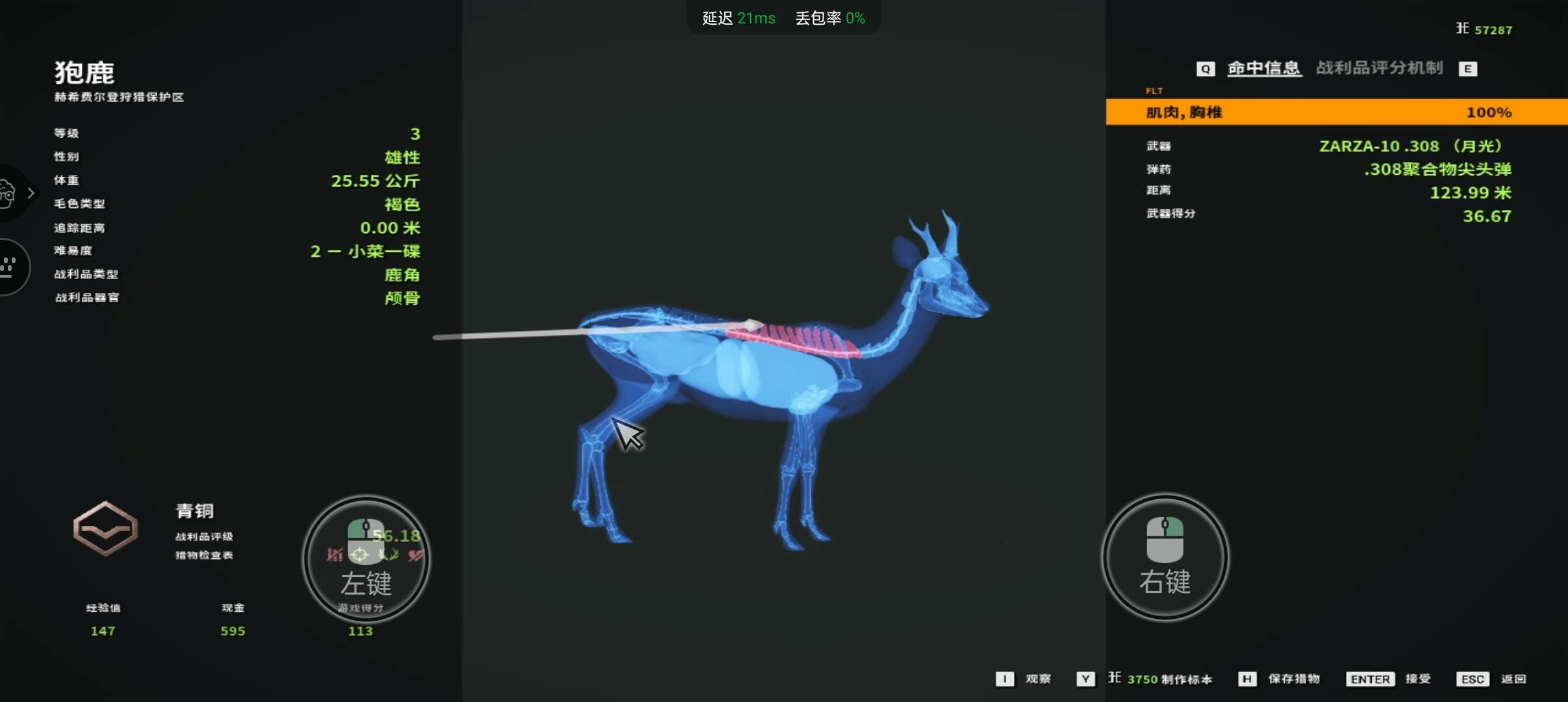Click the green crosshair accuracy icon
The width and height of the screenshot is (1568, 702).
coord(360,554)
